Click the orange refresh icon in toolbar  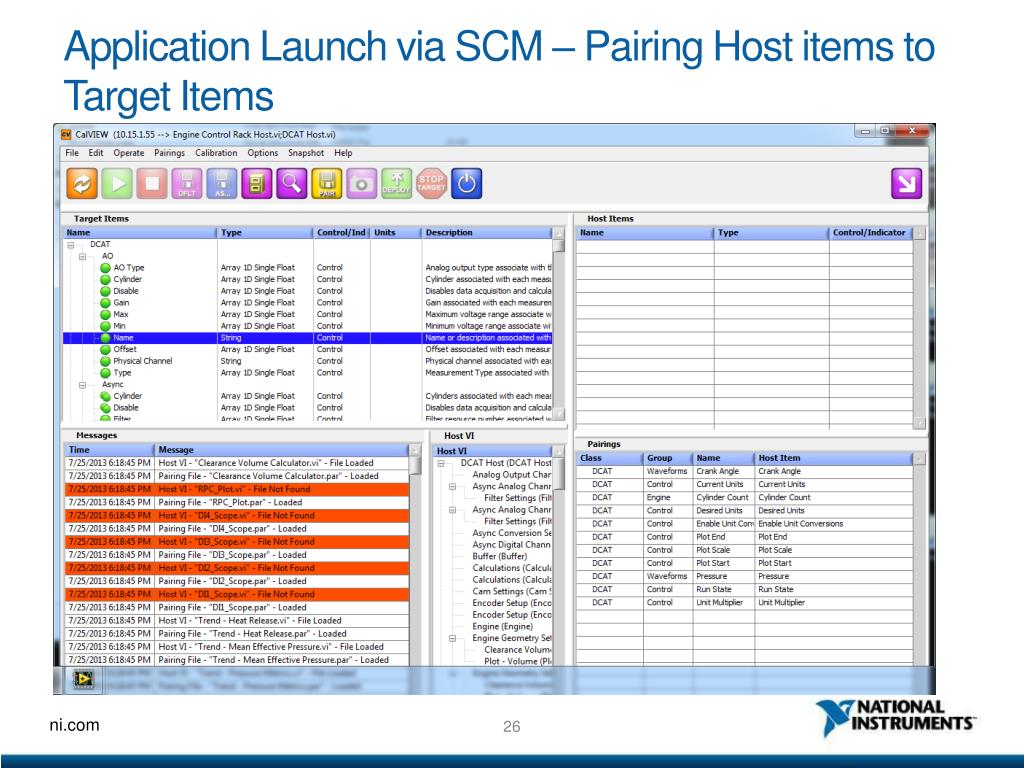[82, 184]
